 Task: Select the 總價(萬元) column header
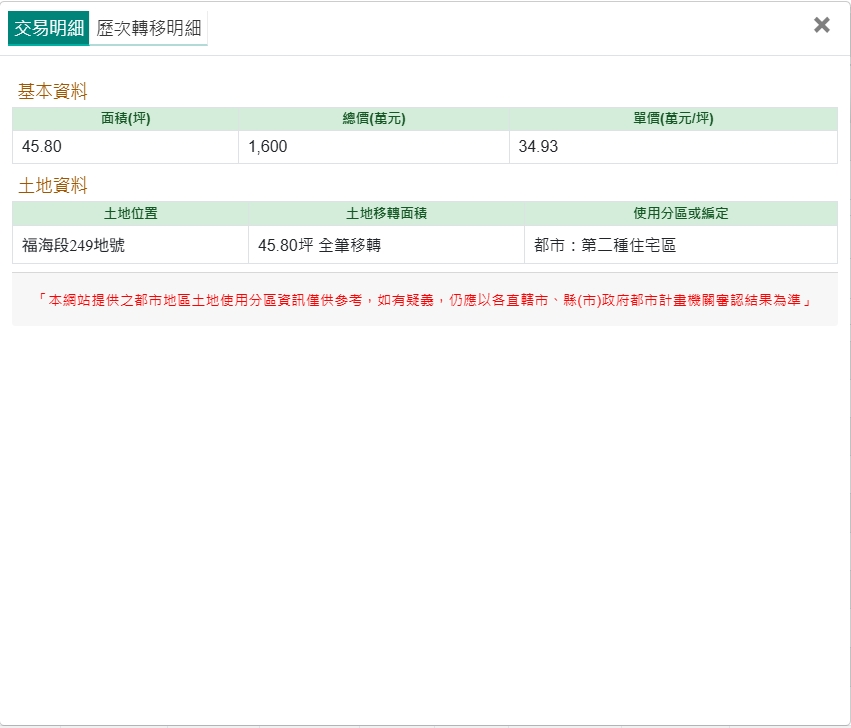click(373, 119)
